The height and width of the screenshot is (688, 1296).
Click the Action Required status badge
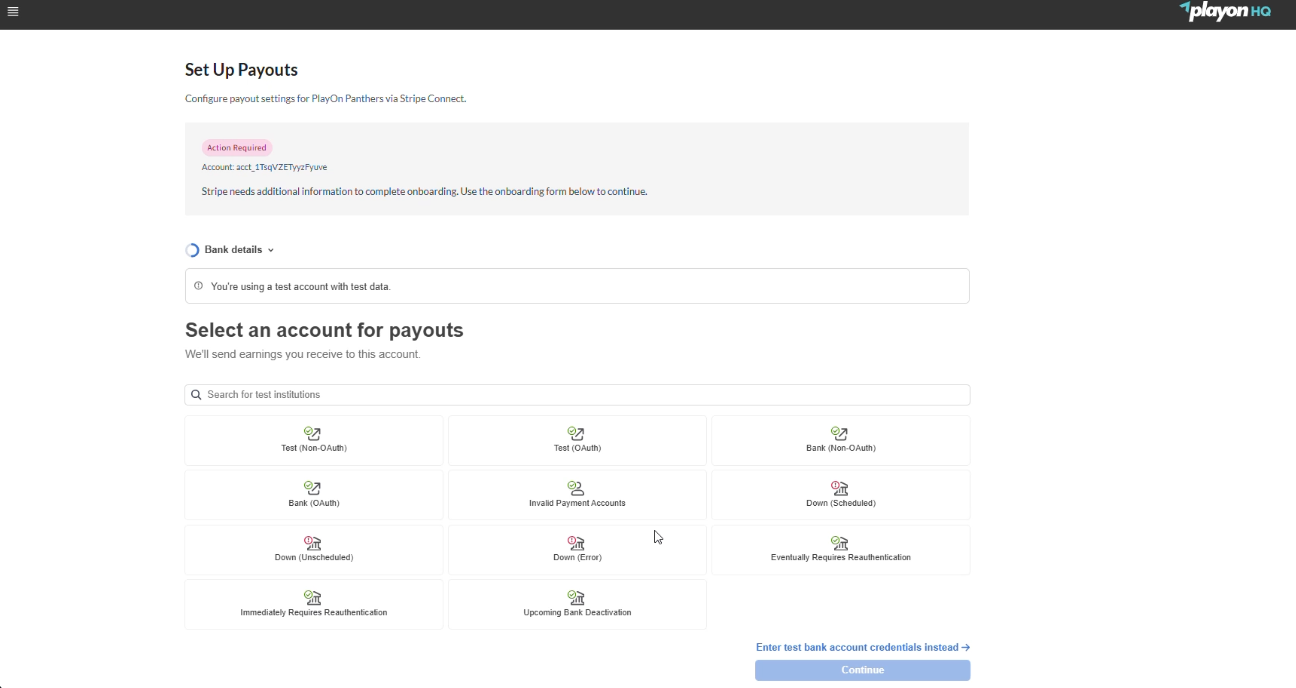(237, 148)
